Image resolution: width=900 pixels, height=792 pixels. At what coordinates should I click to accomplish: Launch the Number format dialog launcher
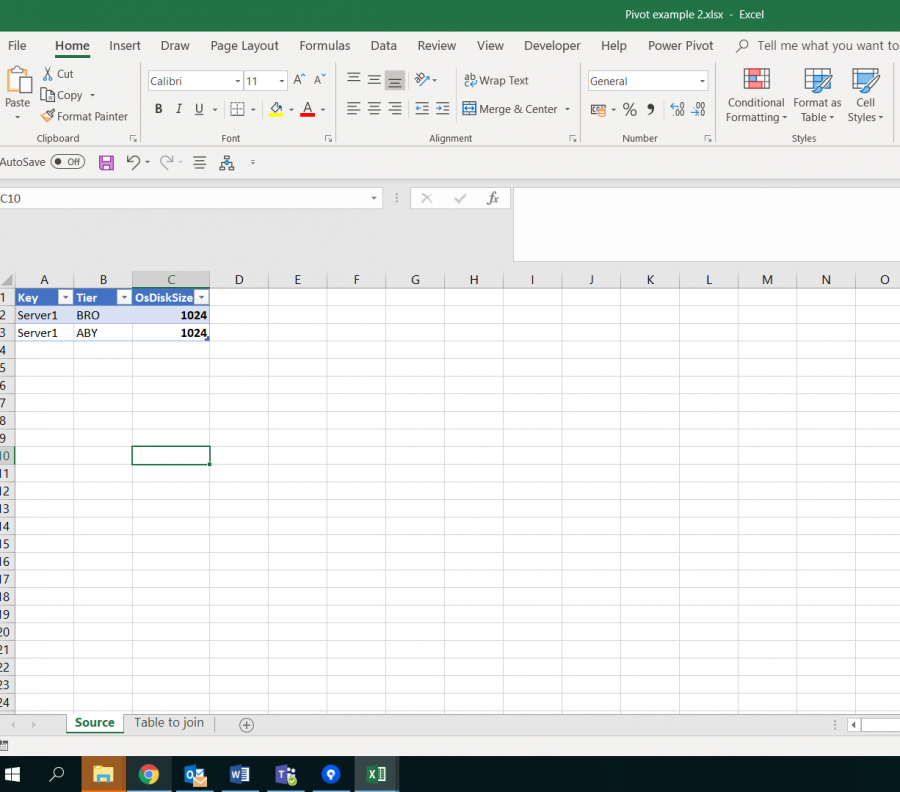708,139
